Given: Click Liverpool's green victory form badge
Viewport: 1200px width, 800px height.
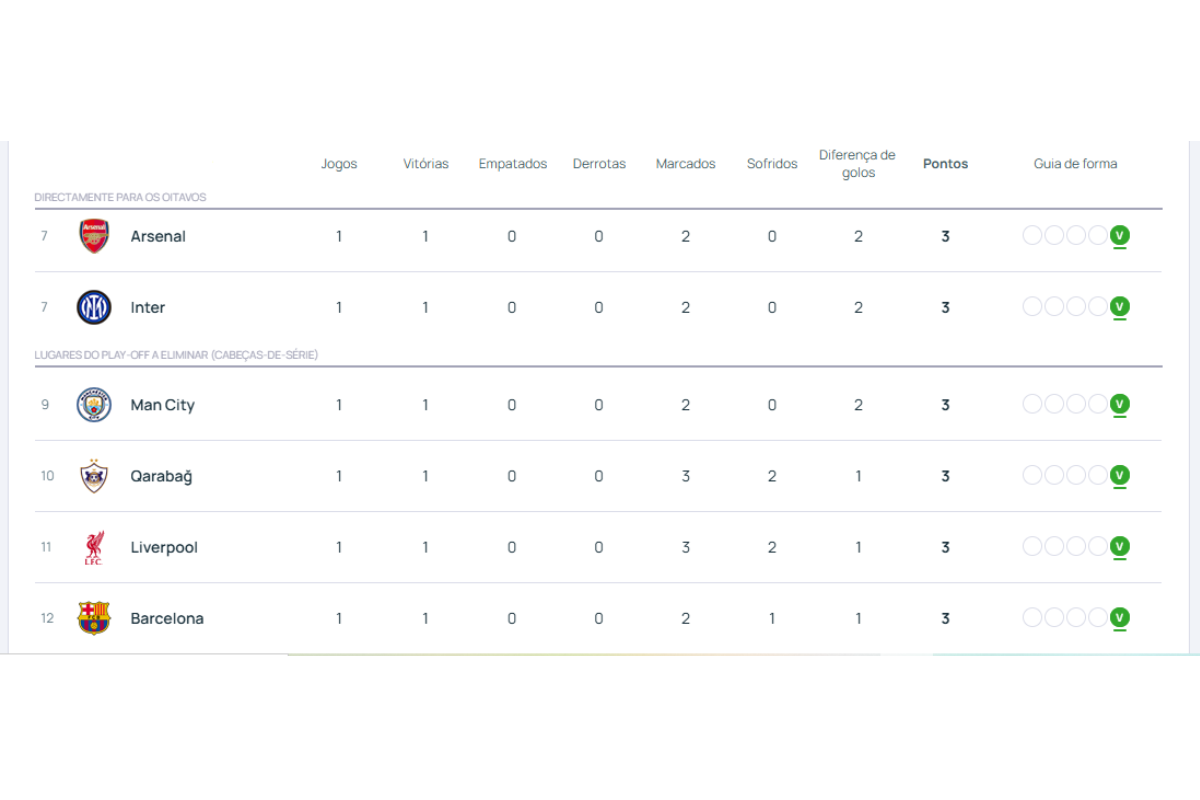Looking at the screenshot, I should point(1120,547).
